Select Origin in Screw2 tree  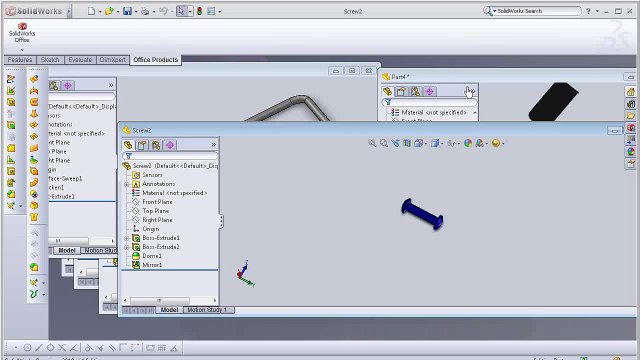pos(151,229)
